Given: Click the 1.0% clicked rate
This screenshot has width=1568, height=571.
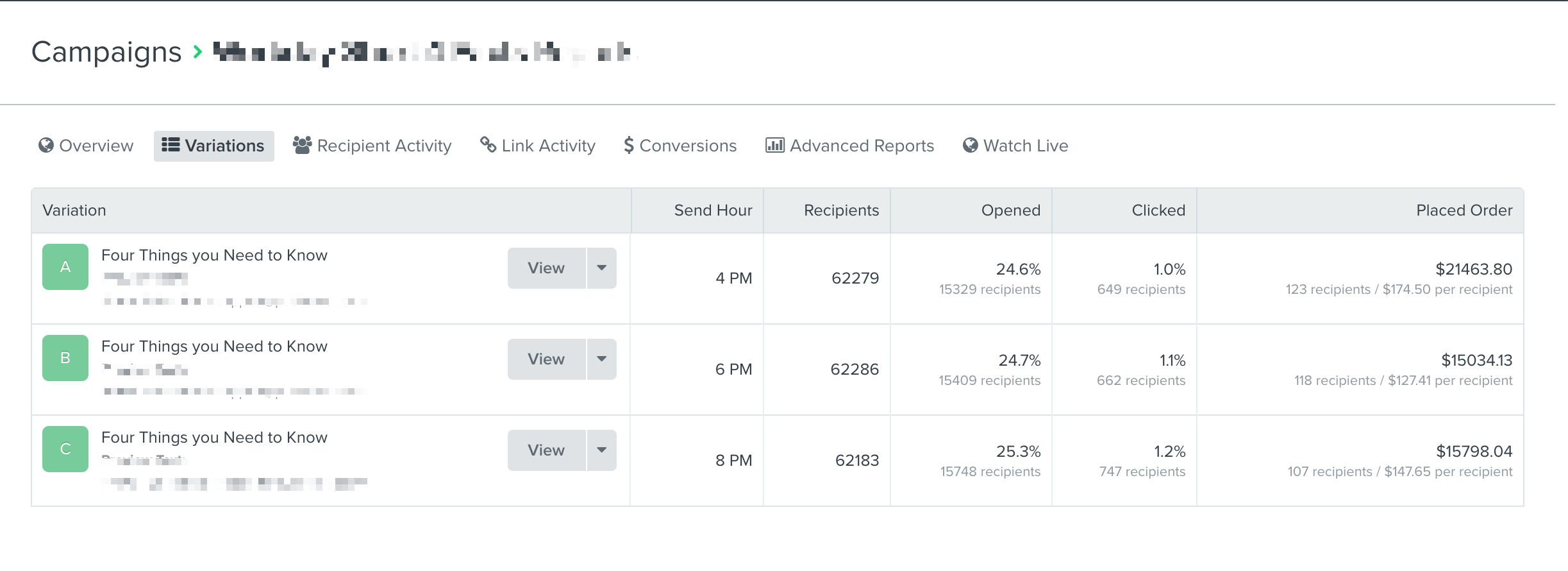Looking at the screenshot, I should pos(1169,269).
